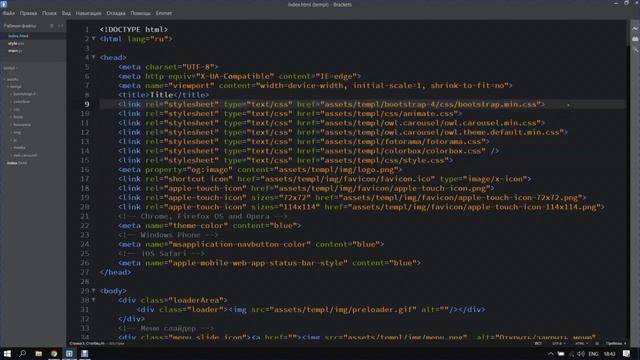The image size is (640, 360).
Task: Fold the loaderArea div at line 30
Action: tap(93, 300)
